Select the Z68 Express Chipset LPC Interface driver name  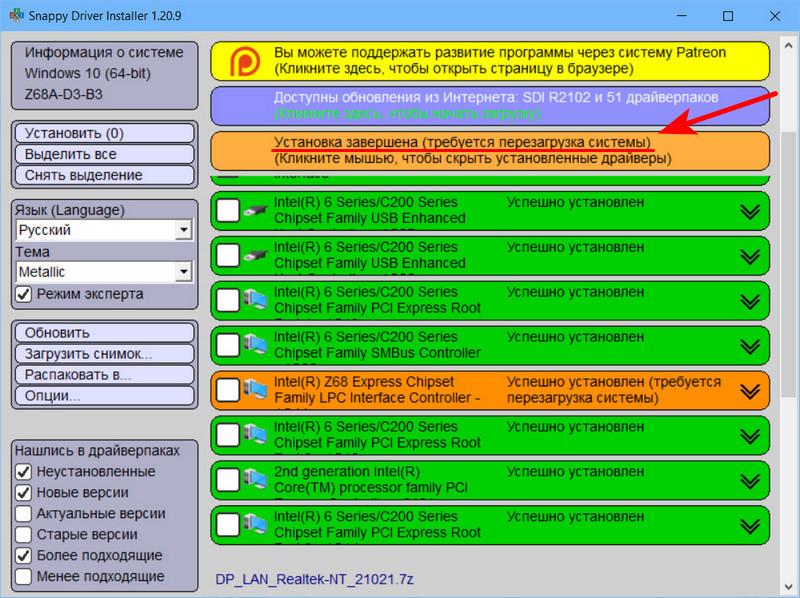click(377, 390)
